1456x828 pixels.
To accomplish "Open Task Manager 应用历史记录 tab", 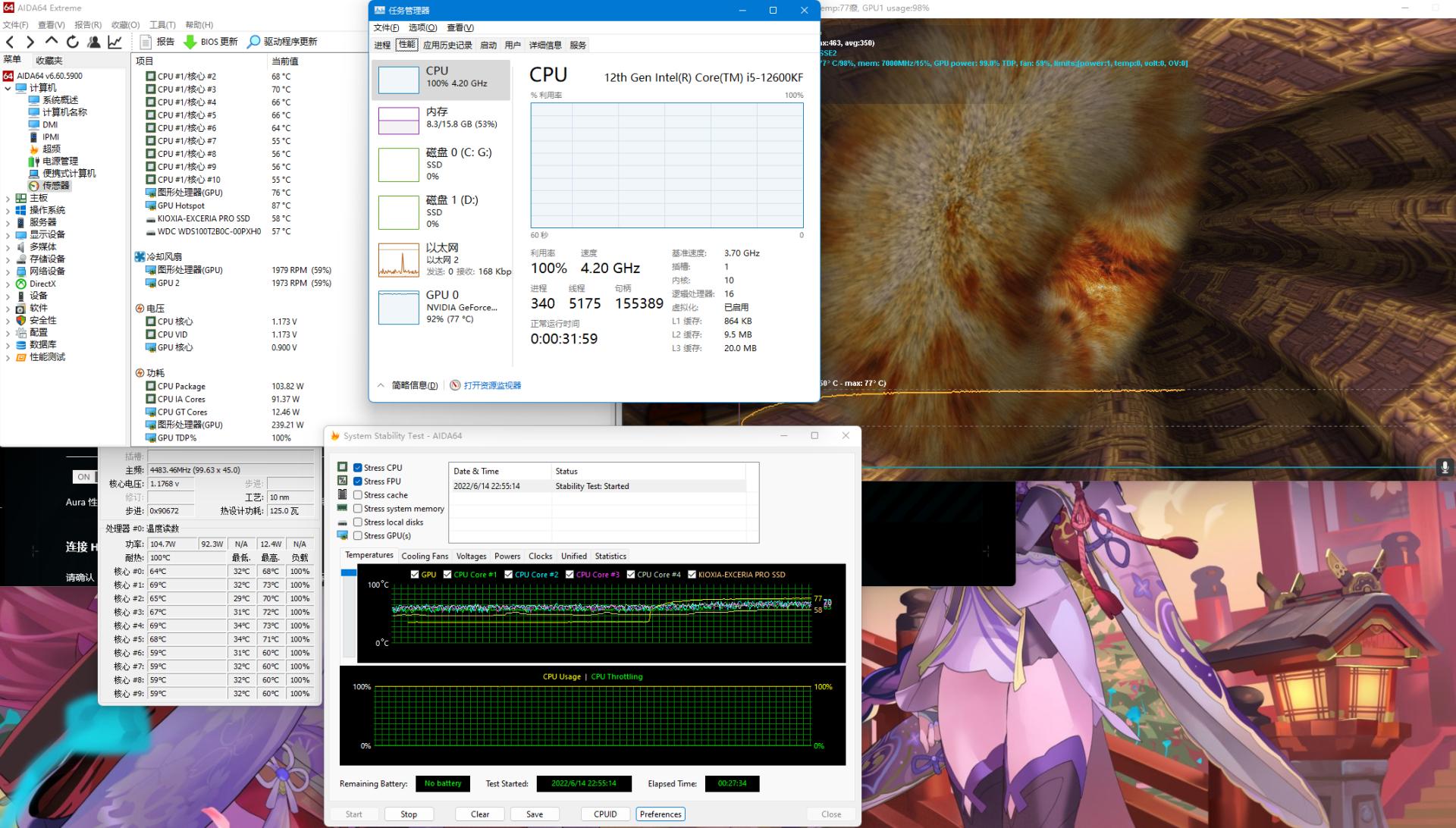I will [447, 45].
